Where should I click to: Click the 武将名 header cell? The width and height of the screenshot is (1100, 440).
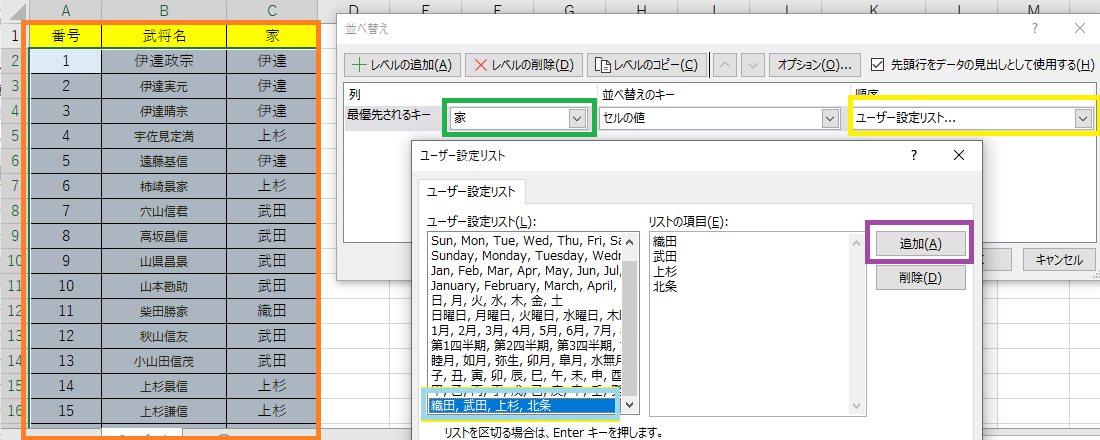pyautogui.click(x=163, y=35)
